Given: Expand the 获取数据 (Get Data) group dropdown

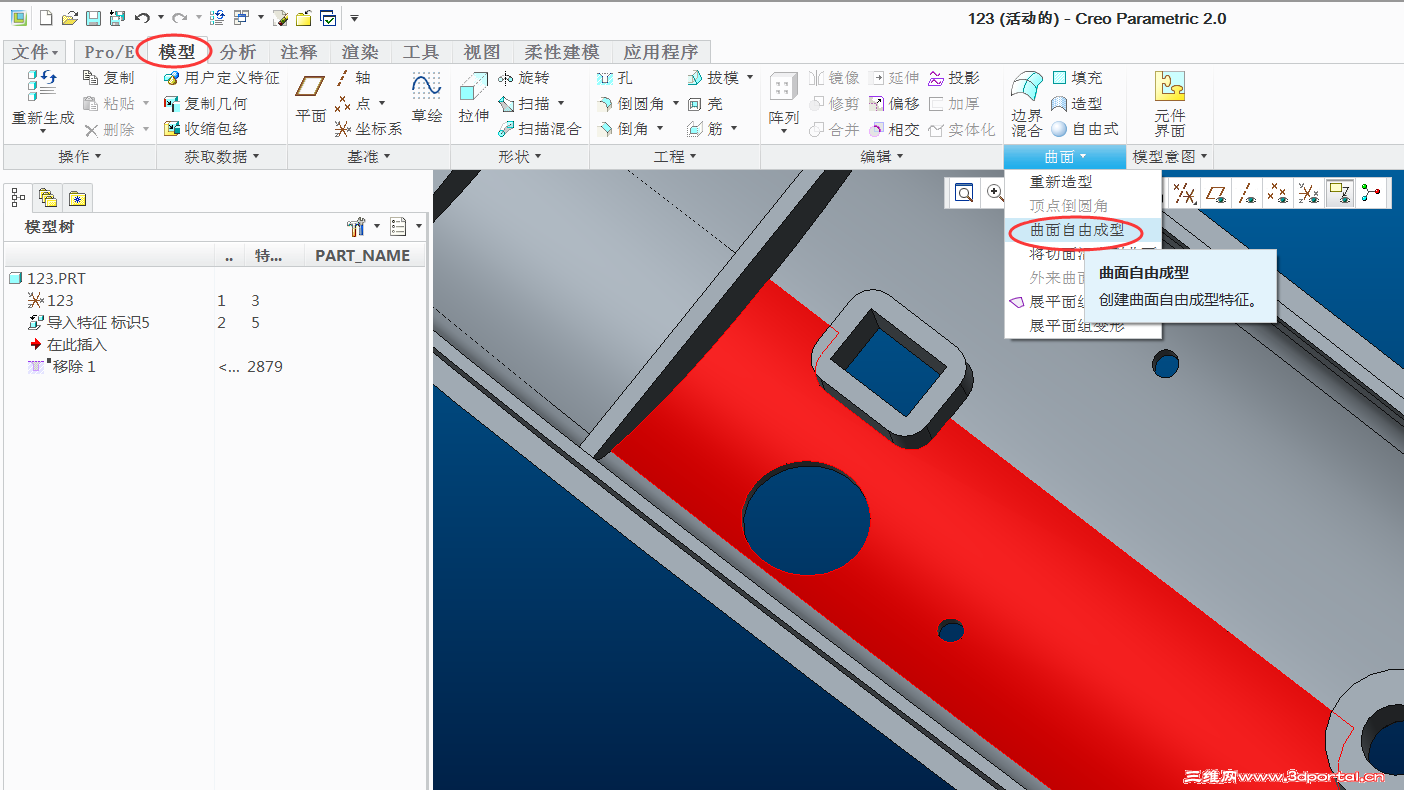Looking at the screenshot, I should pos(222,157).
